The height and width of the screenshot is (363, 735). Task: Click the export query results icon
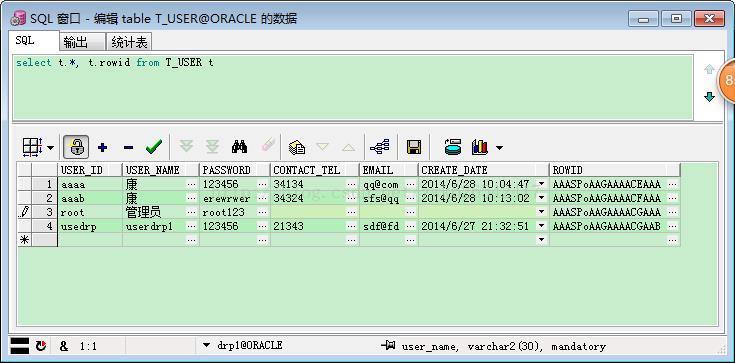pyautogui.click(x=453, y=147)
